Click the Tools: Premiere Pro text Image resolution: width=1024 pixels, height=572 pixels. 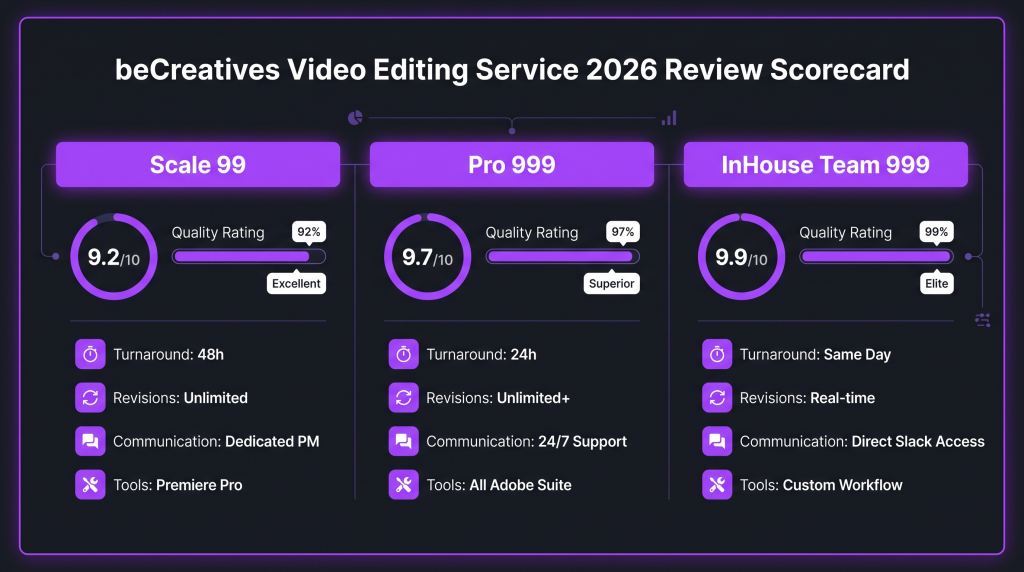(x=178, y=485)
